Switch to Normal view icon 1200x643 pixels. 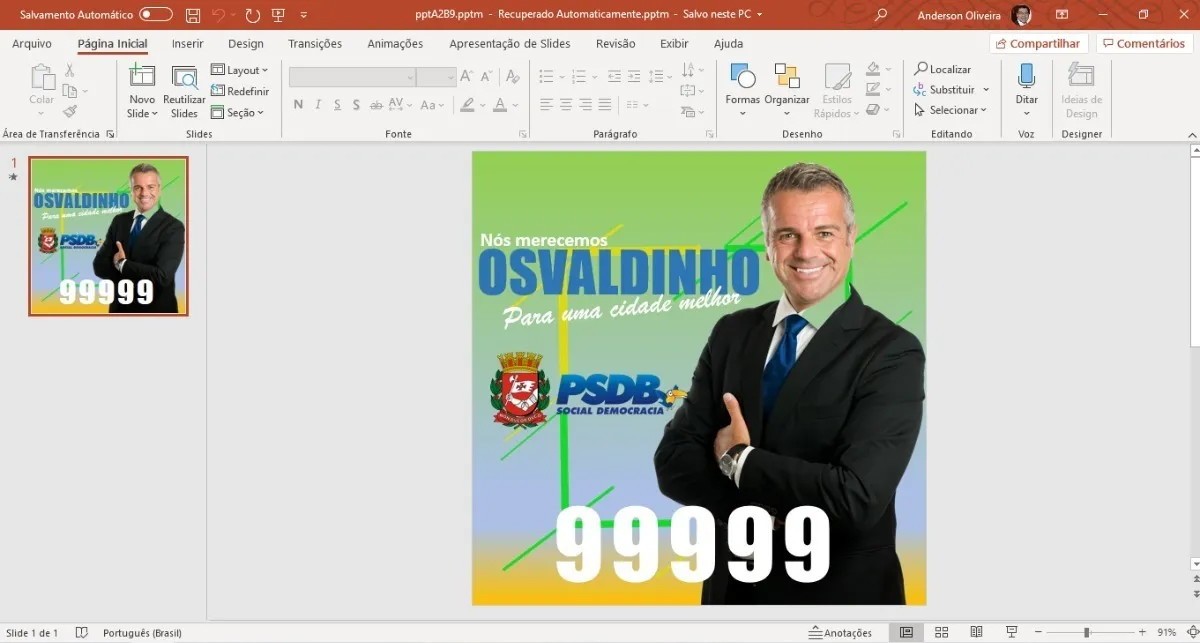point(906,633)
